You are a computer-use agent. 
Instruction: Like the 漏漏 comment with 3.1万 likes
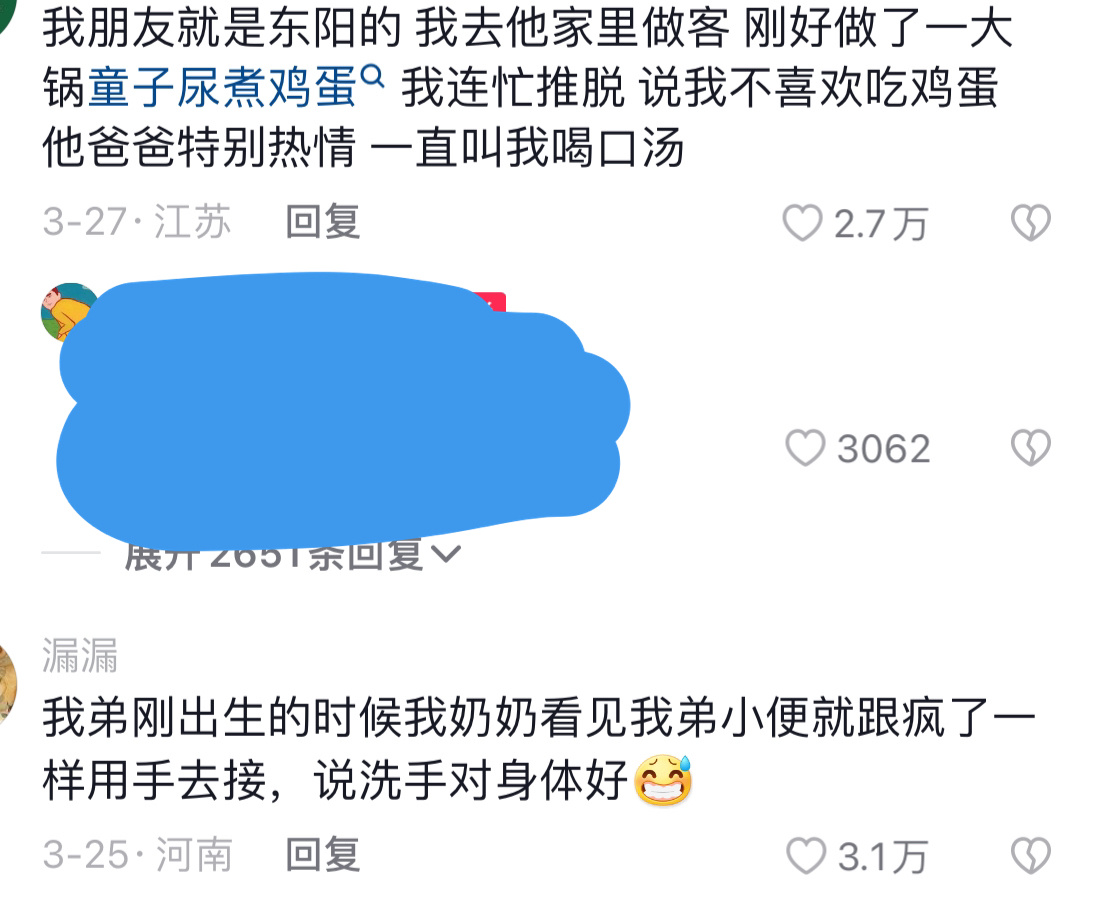805,856
